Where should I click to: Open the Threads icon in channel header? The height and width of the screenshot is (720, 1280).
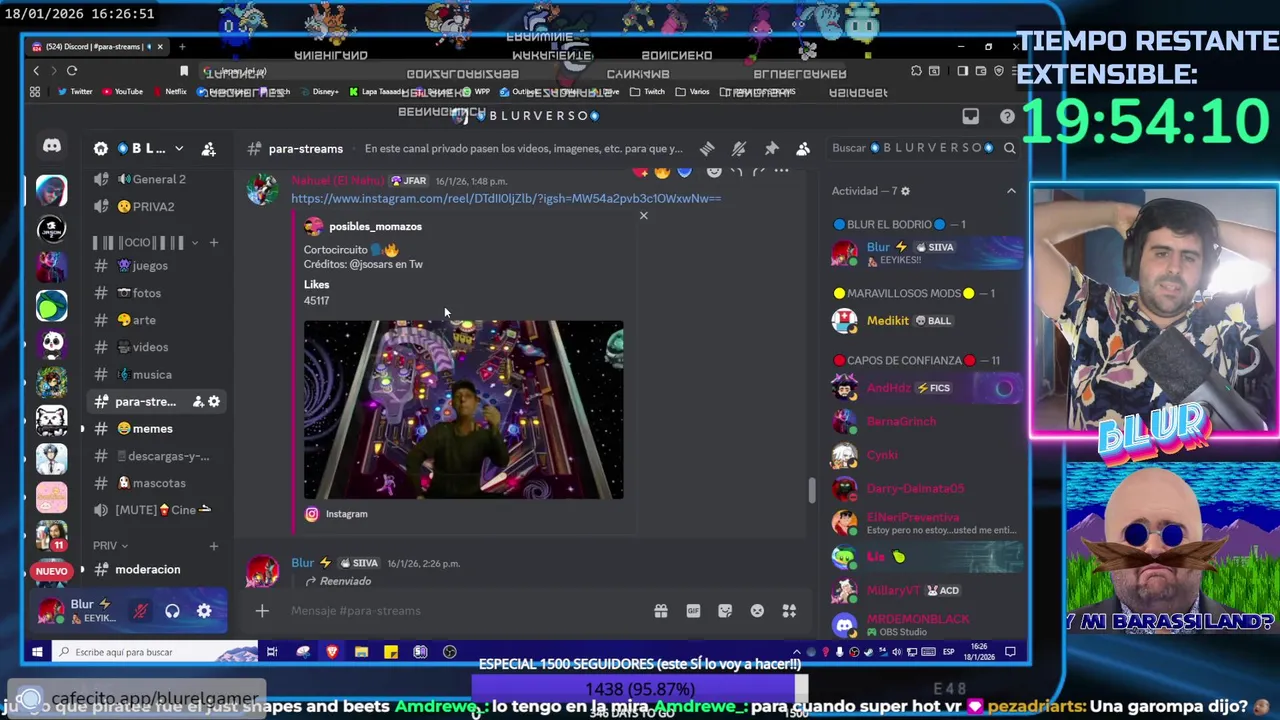pos(707,148)
